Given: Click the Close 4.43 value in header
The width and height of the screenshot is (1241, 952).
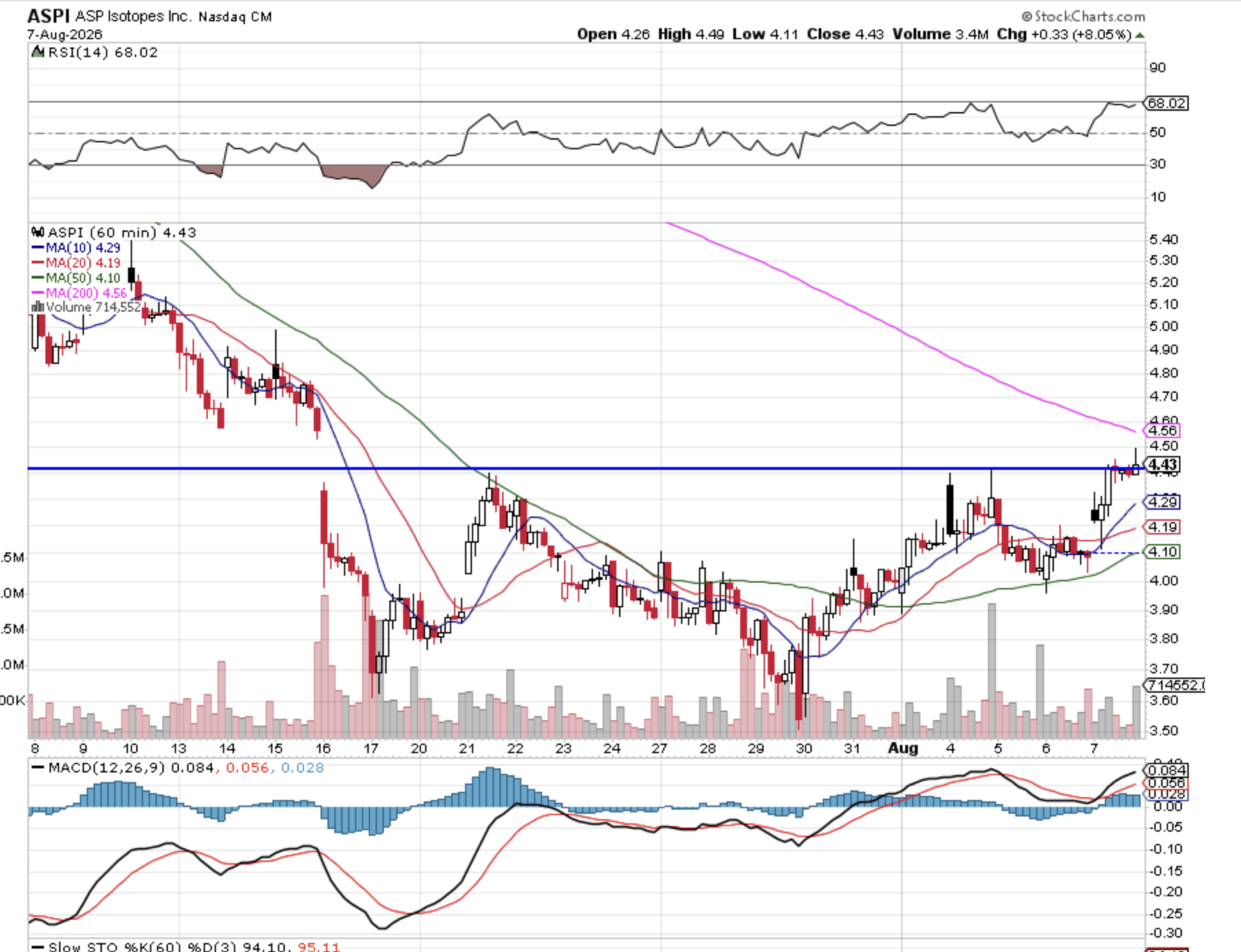Looking at the screenshot, I should (845, 34).
